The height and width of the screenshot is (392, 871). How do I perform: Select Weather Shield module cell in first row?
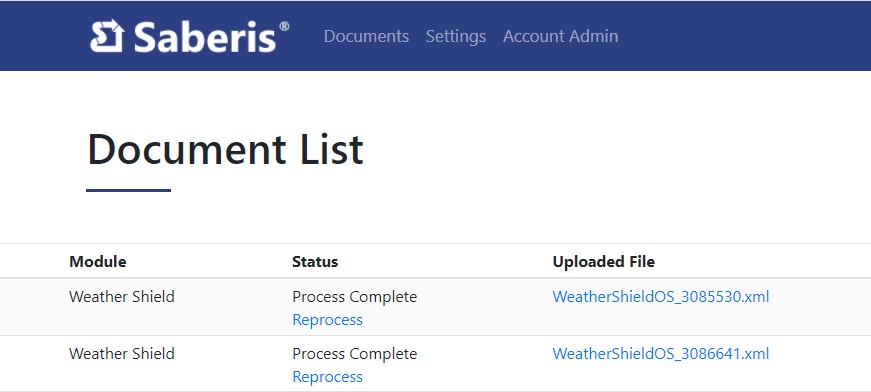coord(122,296)
